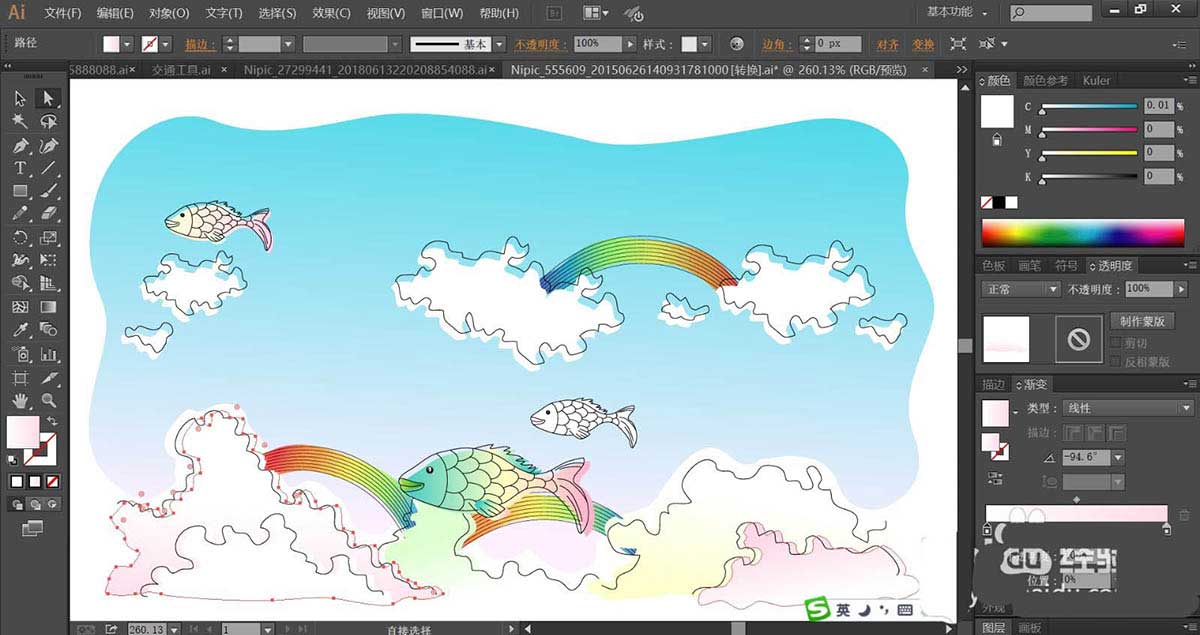Image resolution: width=1200 pixels, height=635 pixels.
Task: Open the 对象(O) menu
Action: point(169,13)
